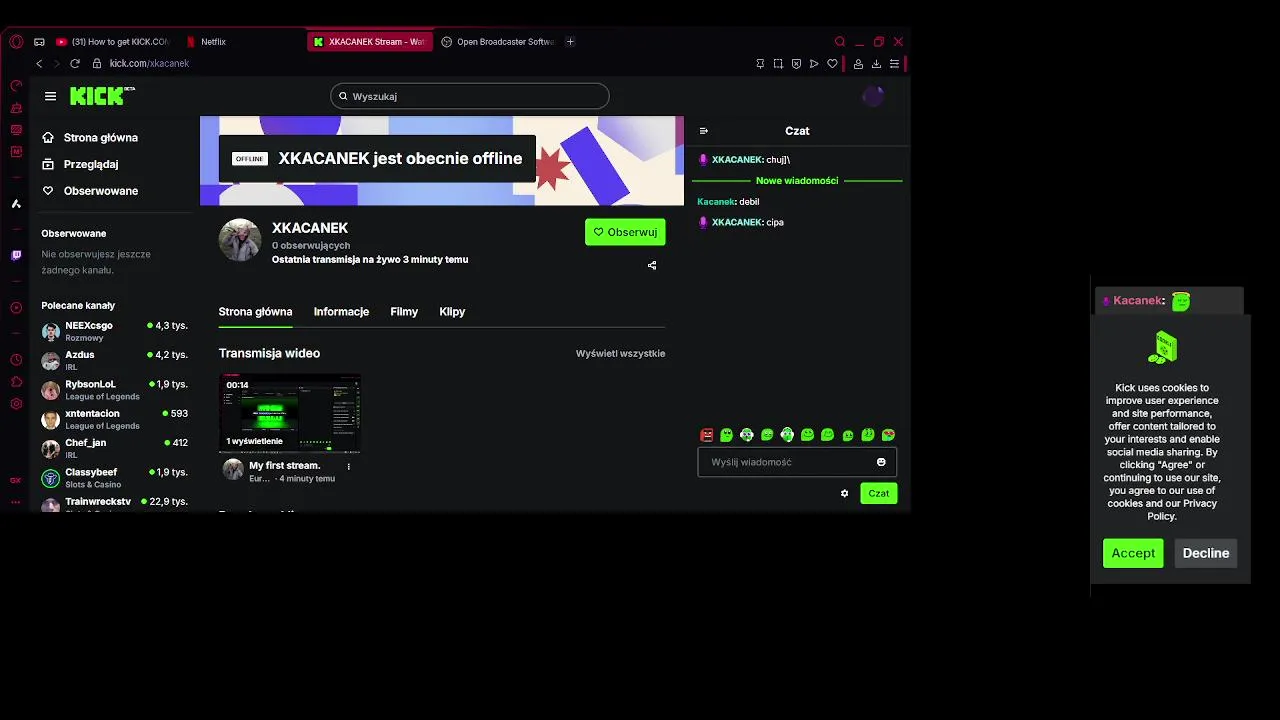Switch to the Klipy tab
The height and width of the screenshot is (720, 1280).
tap(452, 312)
